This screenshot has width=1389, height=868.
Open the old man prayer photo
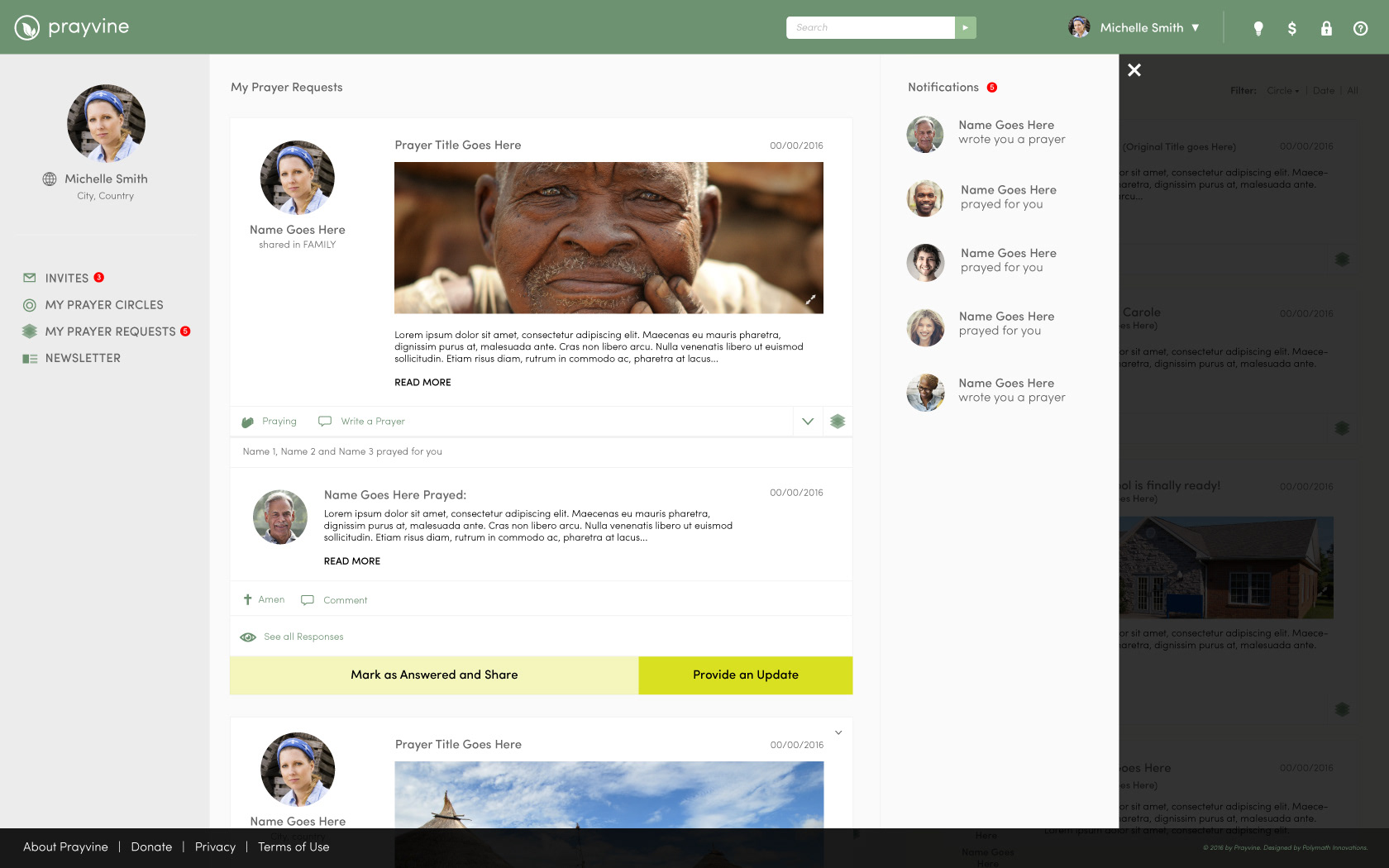pos(609,238)
